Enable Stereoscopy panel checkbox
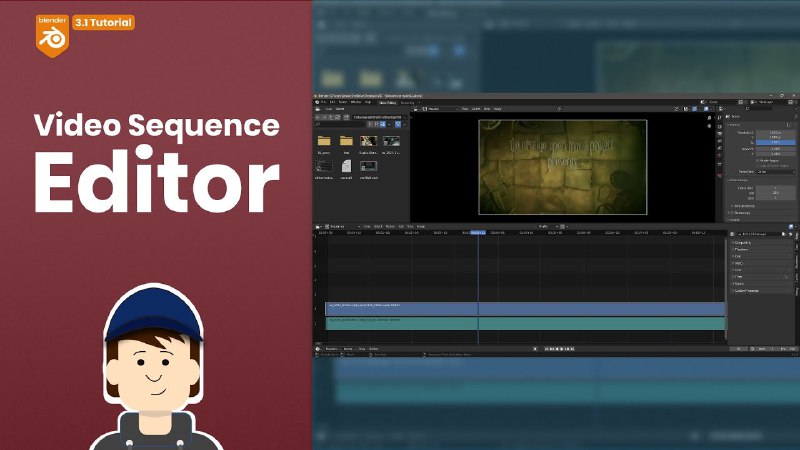The width and height of the screenshot is (800, 450). point(732,213)
